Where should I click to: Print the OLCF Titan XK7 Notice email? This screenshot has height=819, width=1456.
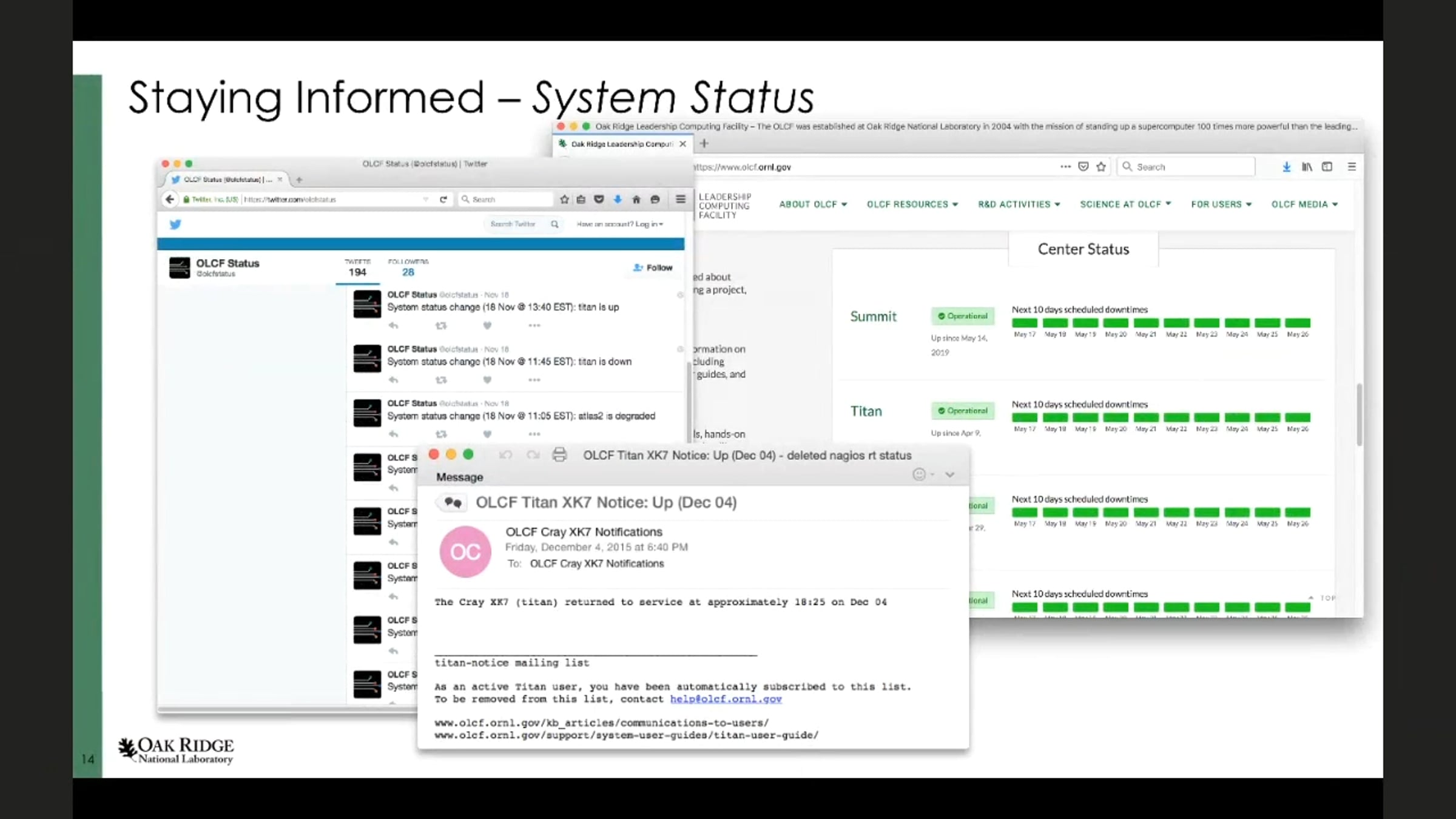559,455
